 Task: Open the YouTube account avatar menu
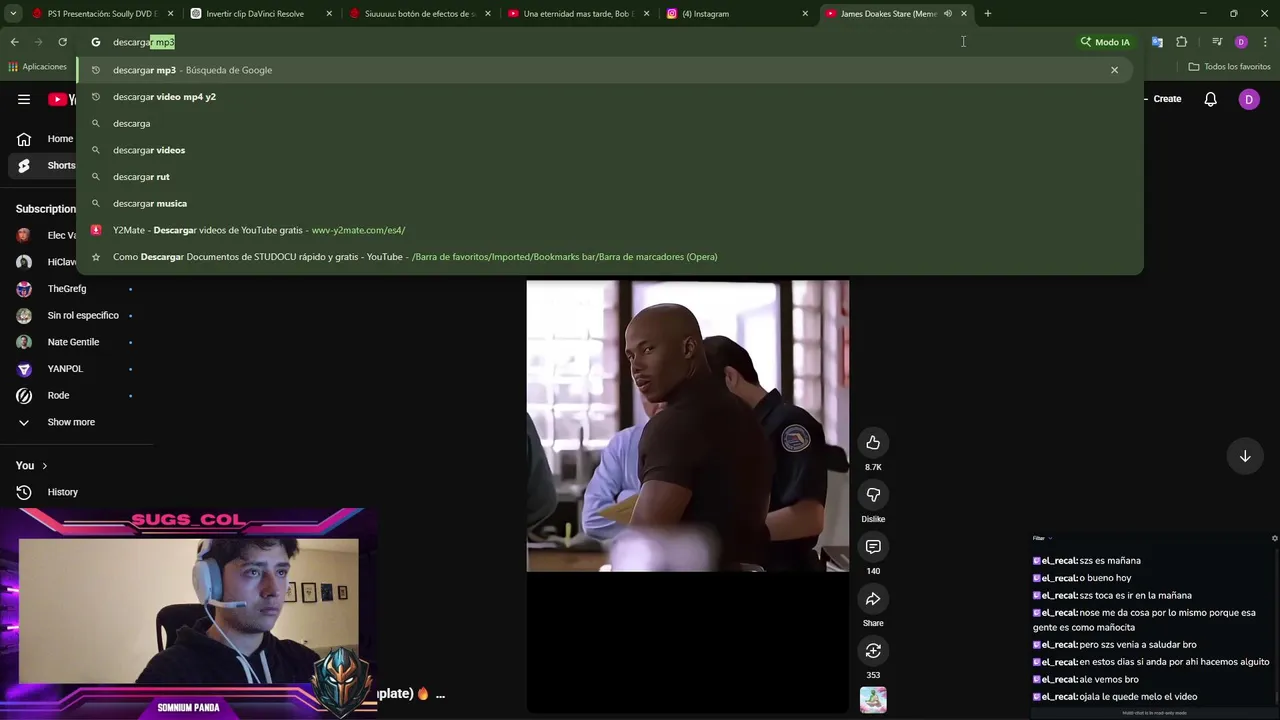pyautogui.click(x=1249, y=99)
